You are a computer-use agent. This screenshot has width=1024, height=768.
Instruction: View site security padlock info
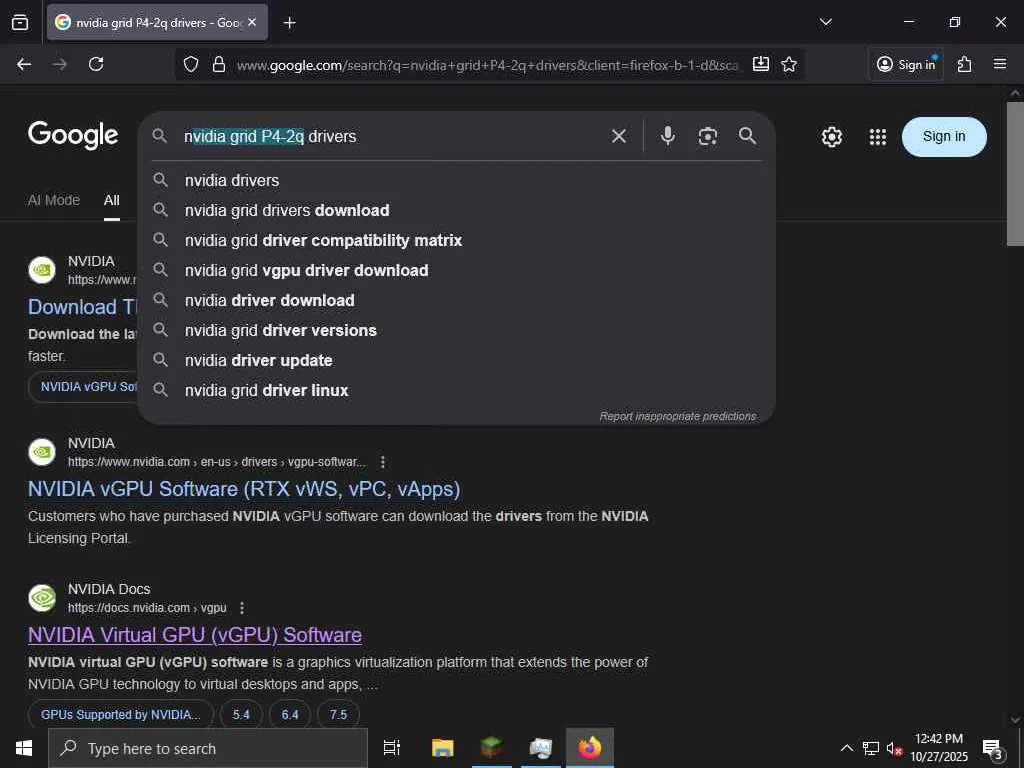219,64
